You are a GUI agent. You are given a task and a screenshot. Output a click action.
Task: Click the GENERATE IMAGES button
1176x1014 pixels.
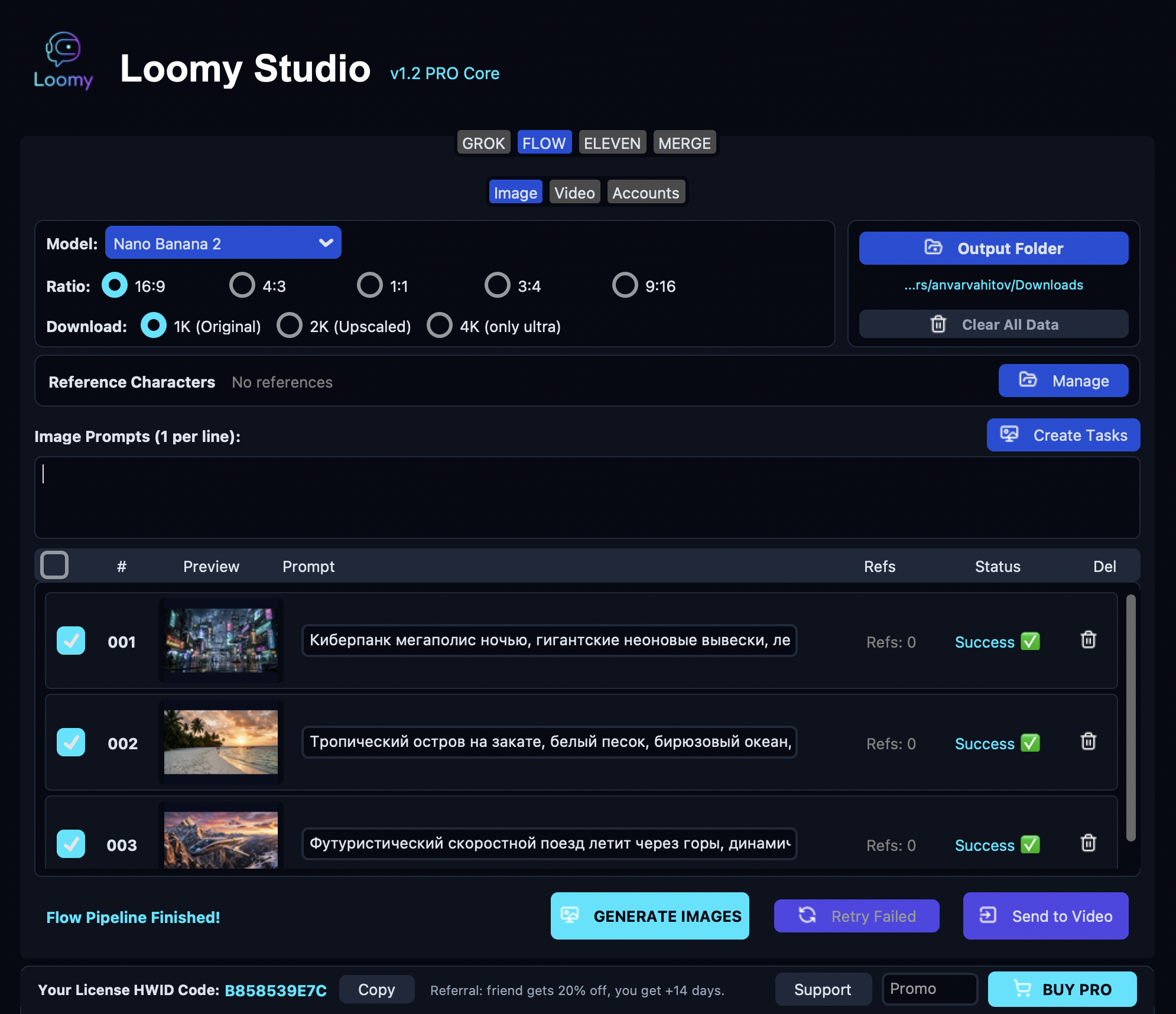(x=650, y=916)
